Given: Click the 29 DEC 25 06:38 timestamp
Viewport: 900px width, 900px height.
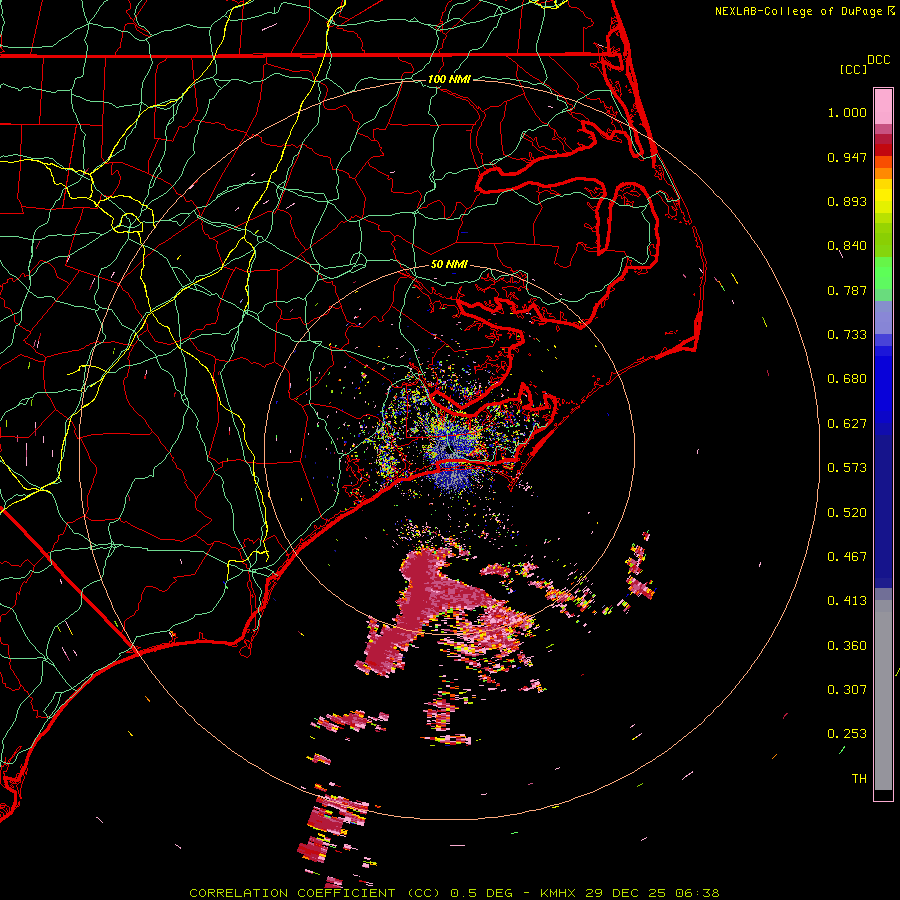Looking at the screenshot, I should pos(652,893).
